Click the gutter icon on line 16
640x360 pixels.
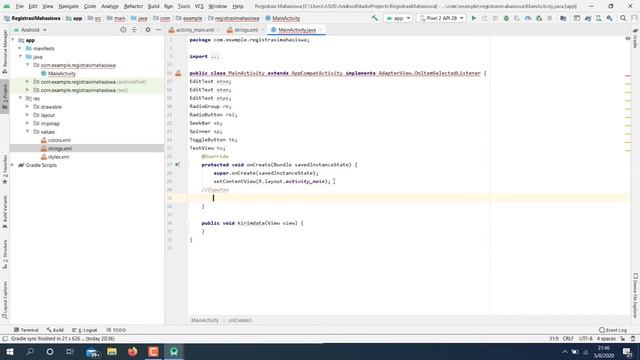tap(178, 73)
